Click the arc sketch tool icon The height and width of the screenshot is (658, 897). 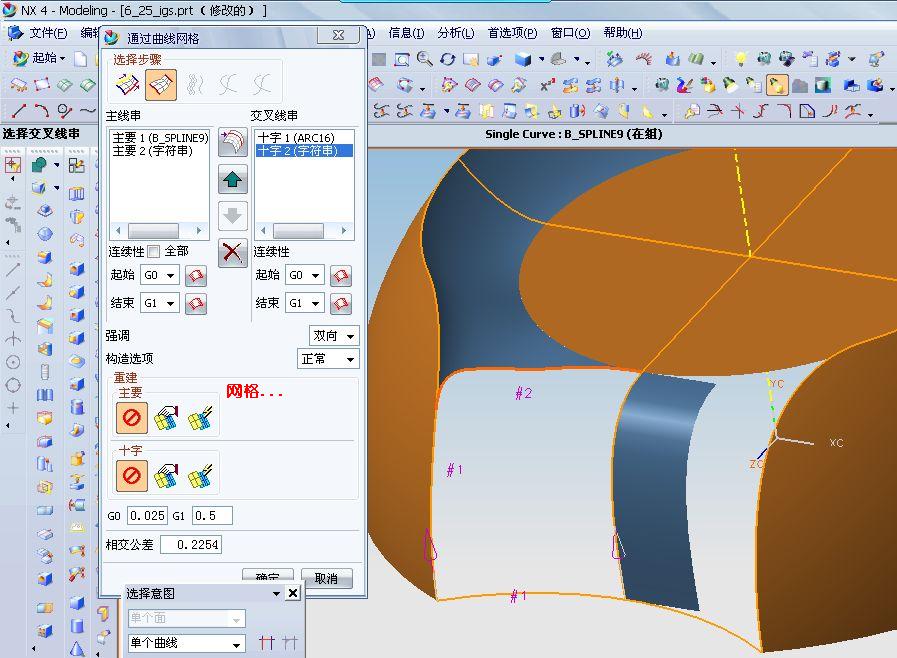(41, 110)
